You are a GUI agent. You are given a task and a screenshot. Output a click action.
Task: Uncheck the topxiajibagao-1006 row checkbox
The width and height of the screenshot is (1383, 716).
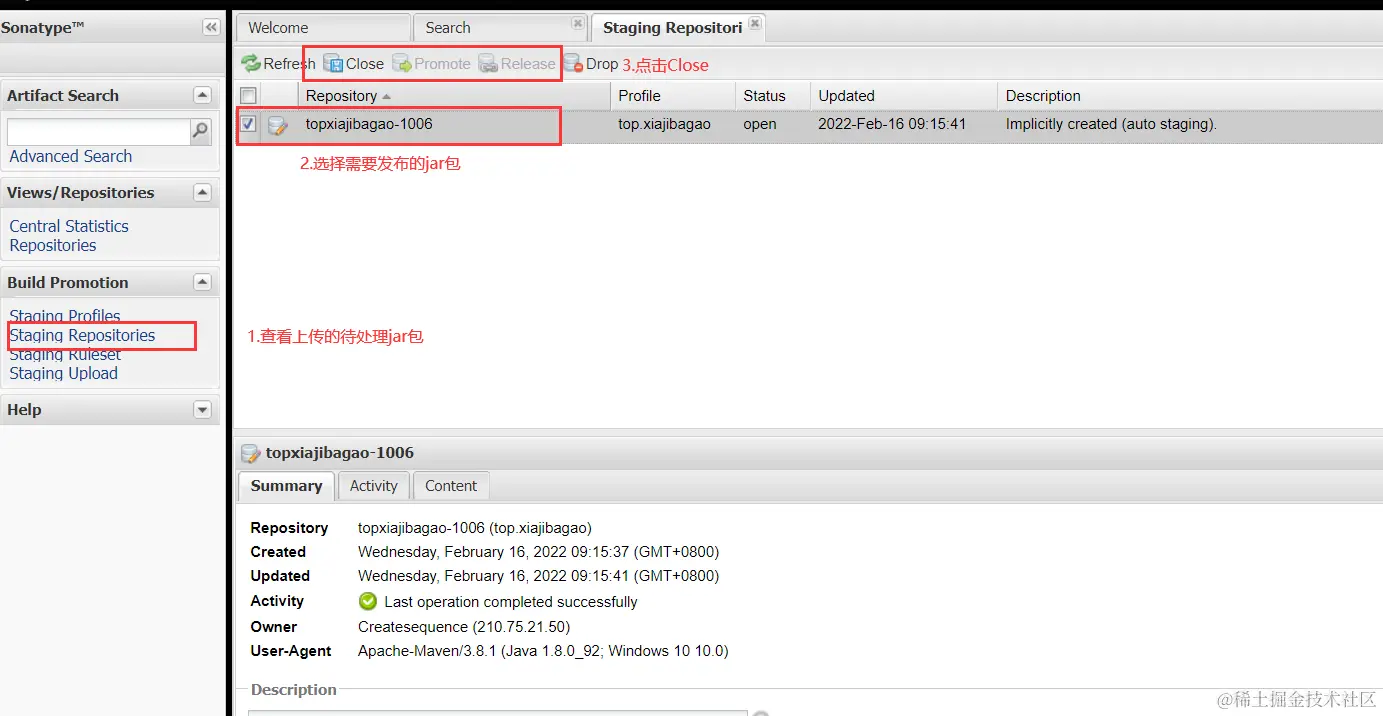[248, 125]
